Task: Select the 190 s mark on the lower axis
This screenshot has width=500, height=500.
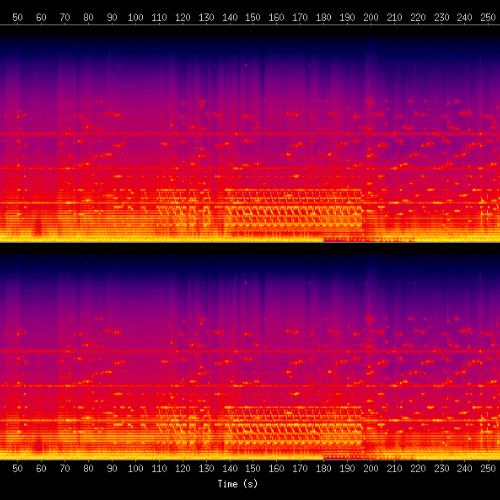Action: [347, 468]
